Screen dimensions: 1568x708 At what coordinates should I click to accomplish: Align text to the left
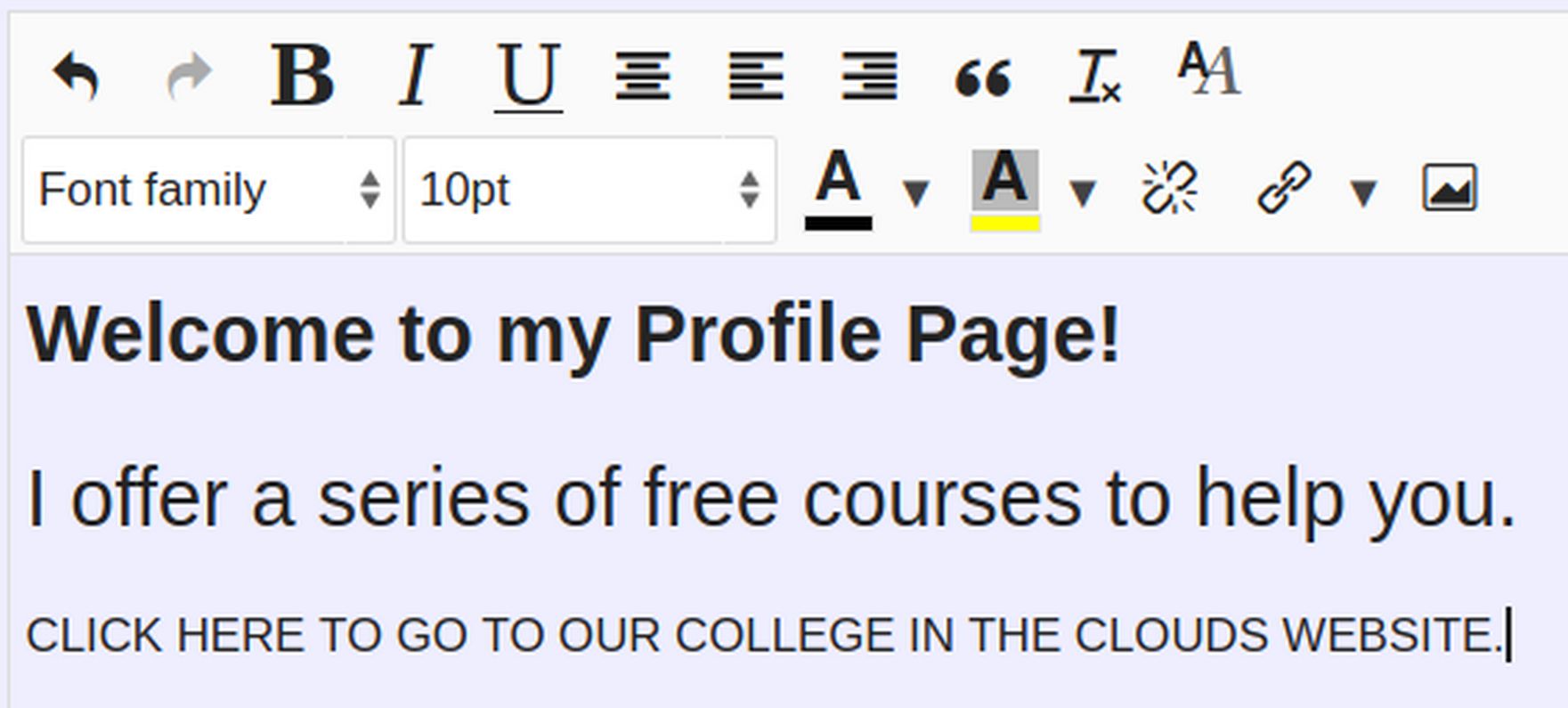[x=756, y=76]
